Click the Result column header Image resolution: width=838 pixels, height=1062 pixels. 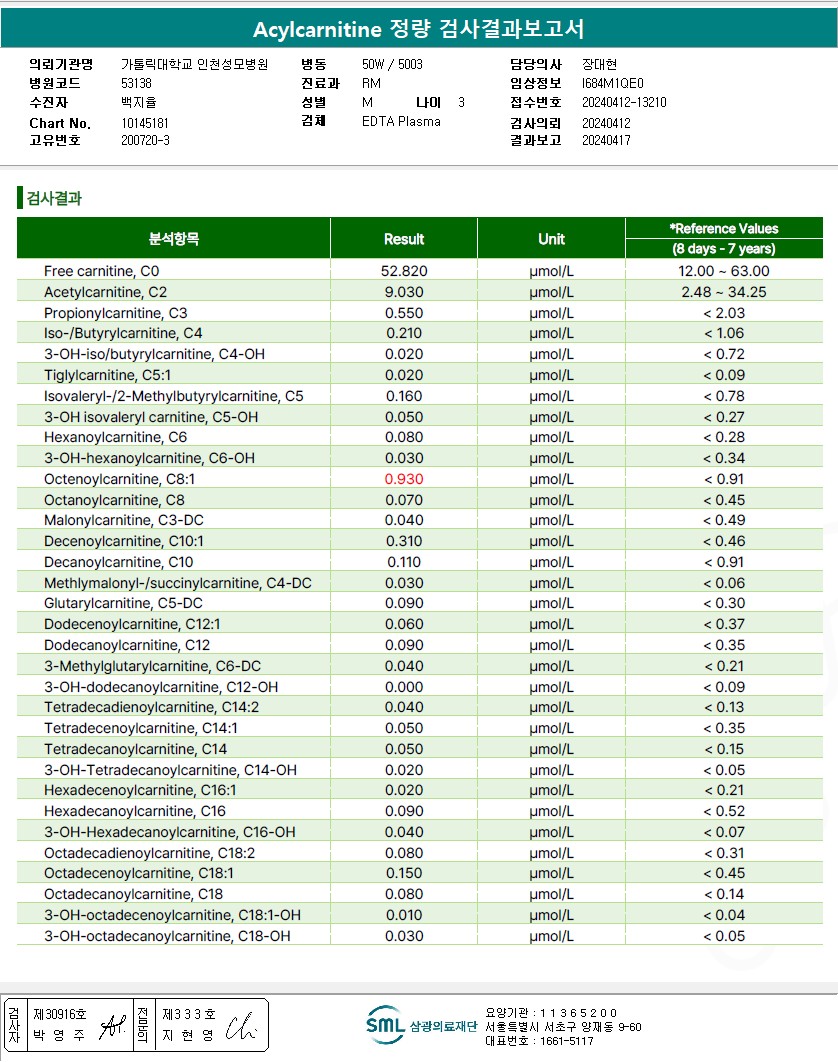[x=404, y=239]
